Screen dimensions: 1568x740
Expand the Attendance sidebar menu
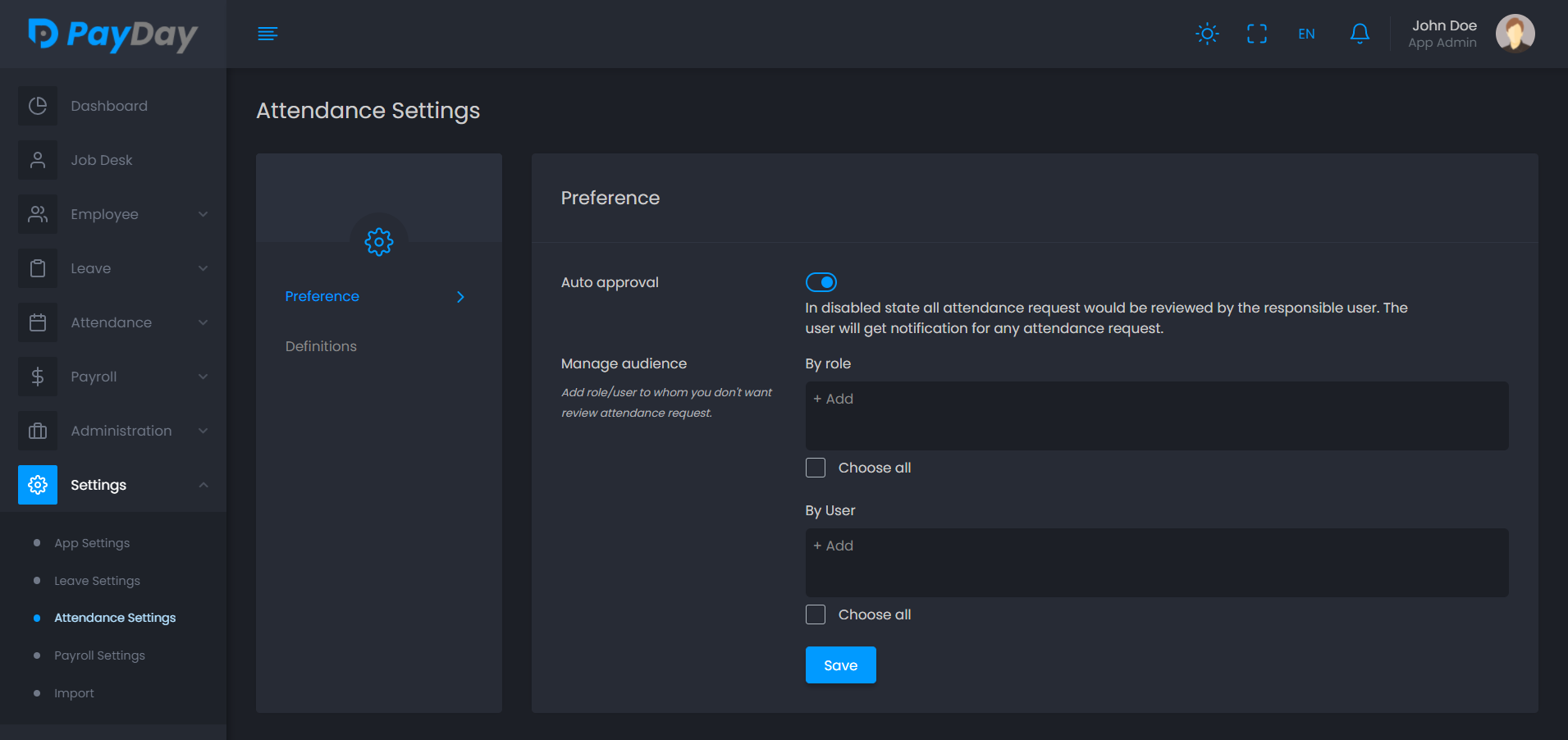[112, 322]
